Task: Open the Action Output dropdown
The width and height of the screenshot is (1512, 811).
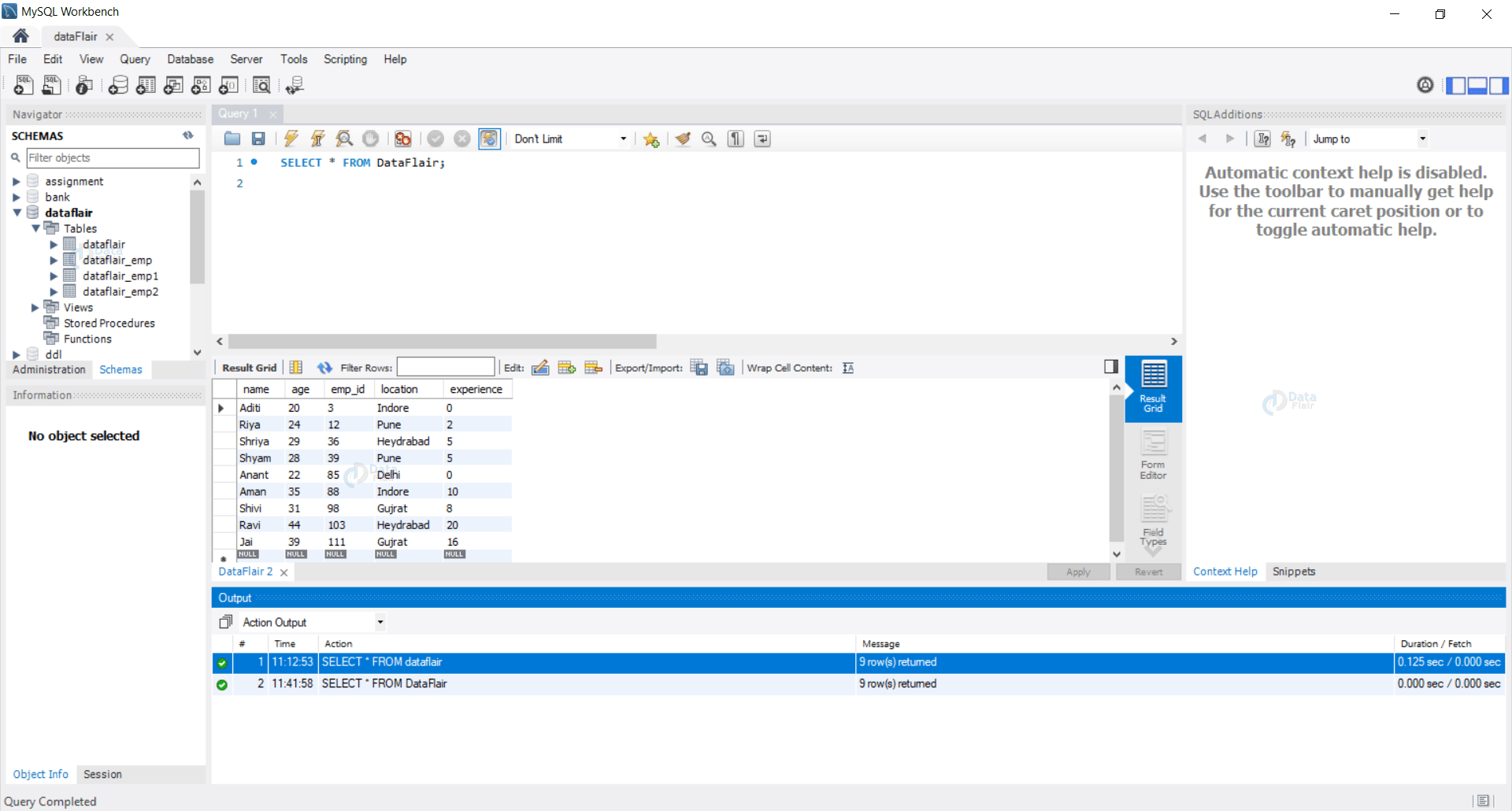Action: (x=313, y=622)
